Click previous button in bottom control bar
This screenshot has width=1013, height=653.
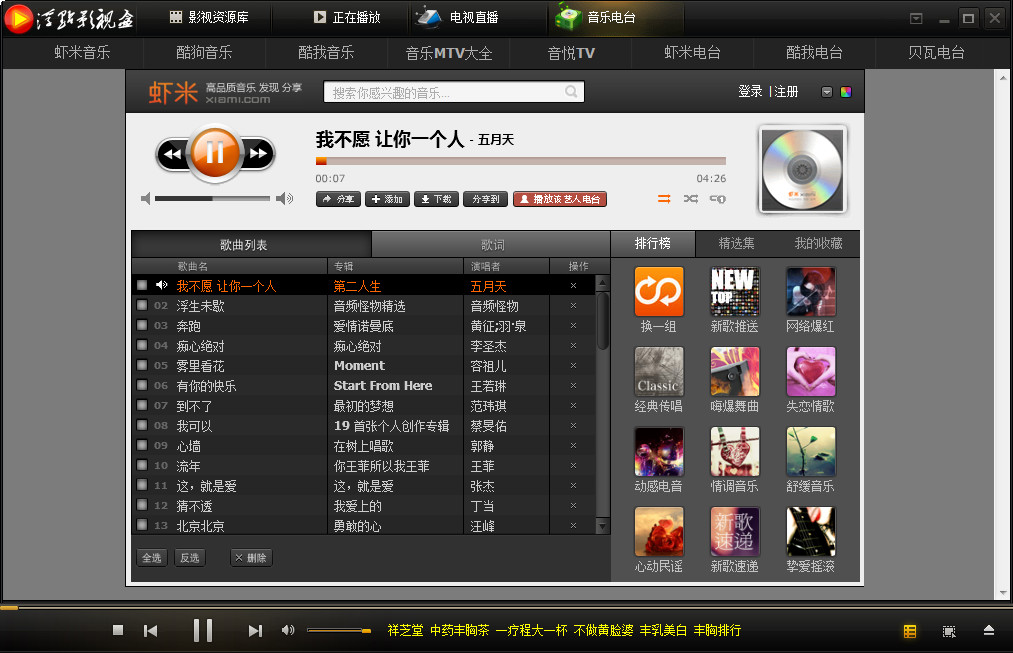tap(151, 630)
